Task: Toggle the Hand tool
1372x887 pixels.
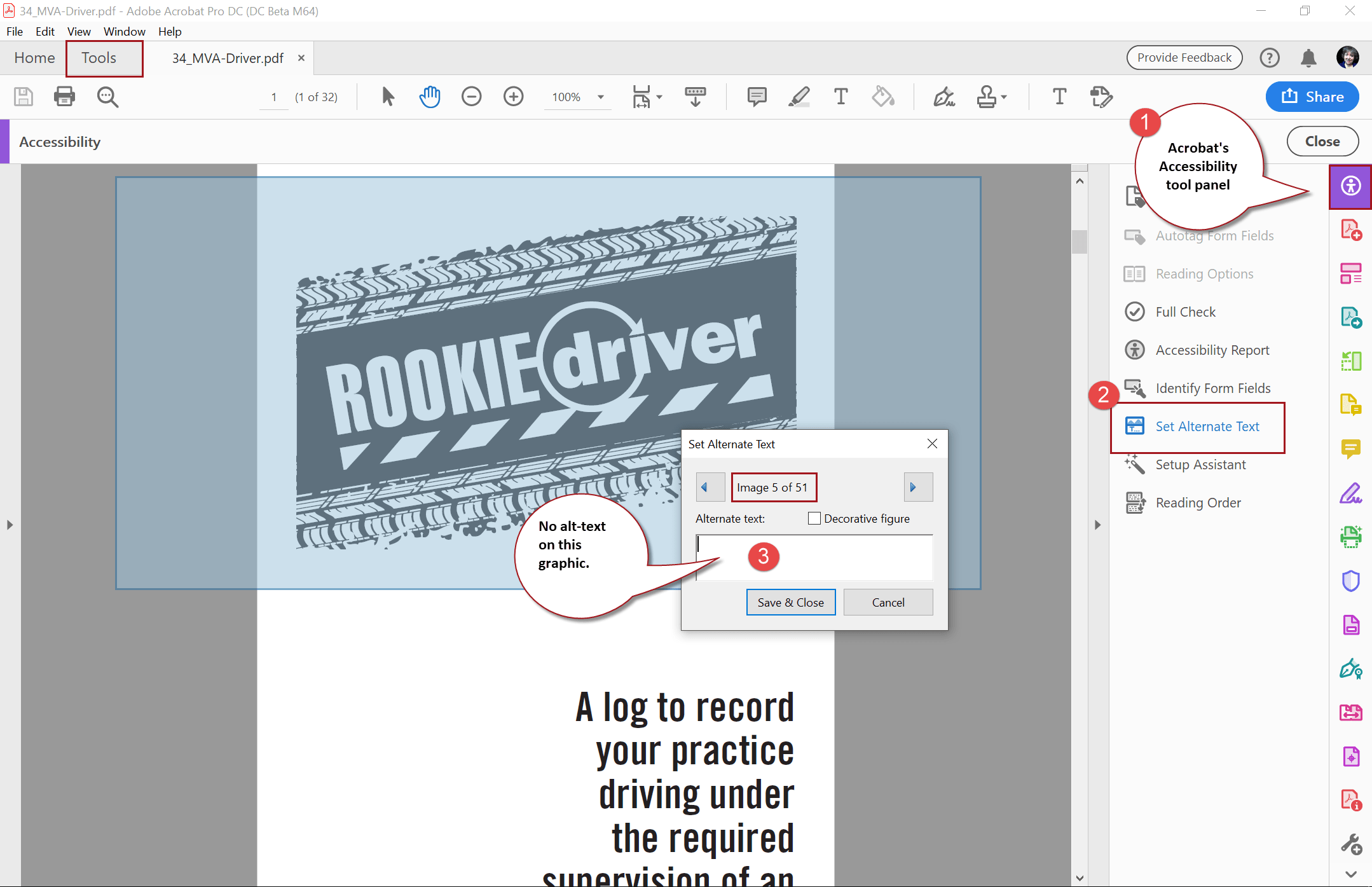Action: pos(430,97)
